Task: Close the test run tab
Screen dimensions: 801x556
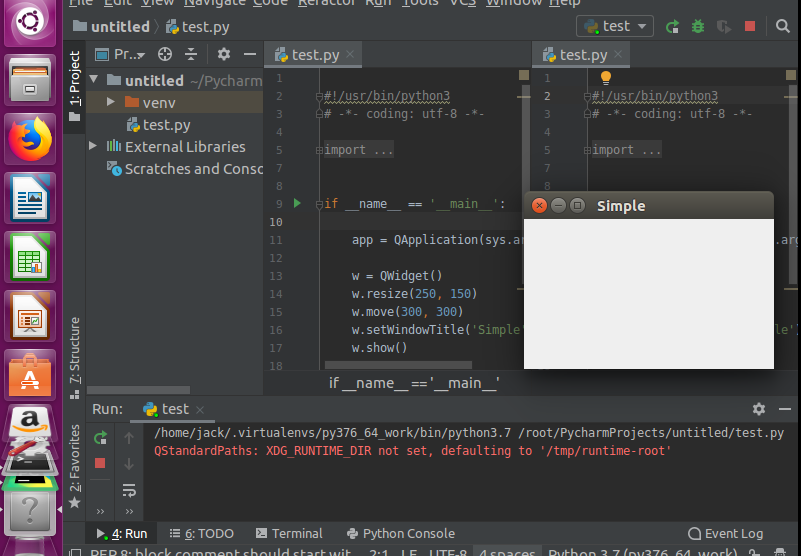Action: 200,410
